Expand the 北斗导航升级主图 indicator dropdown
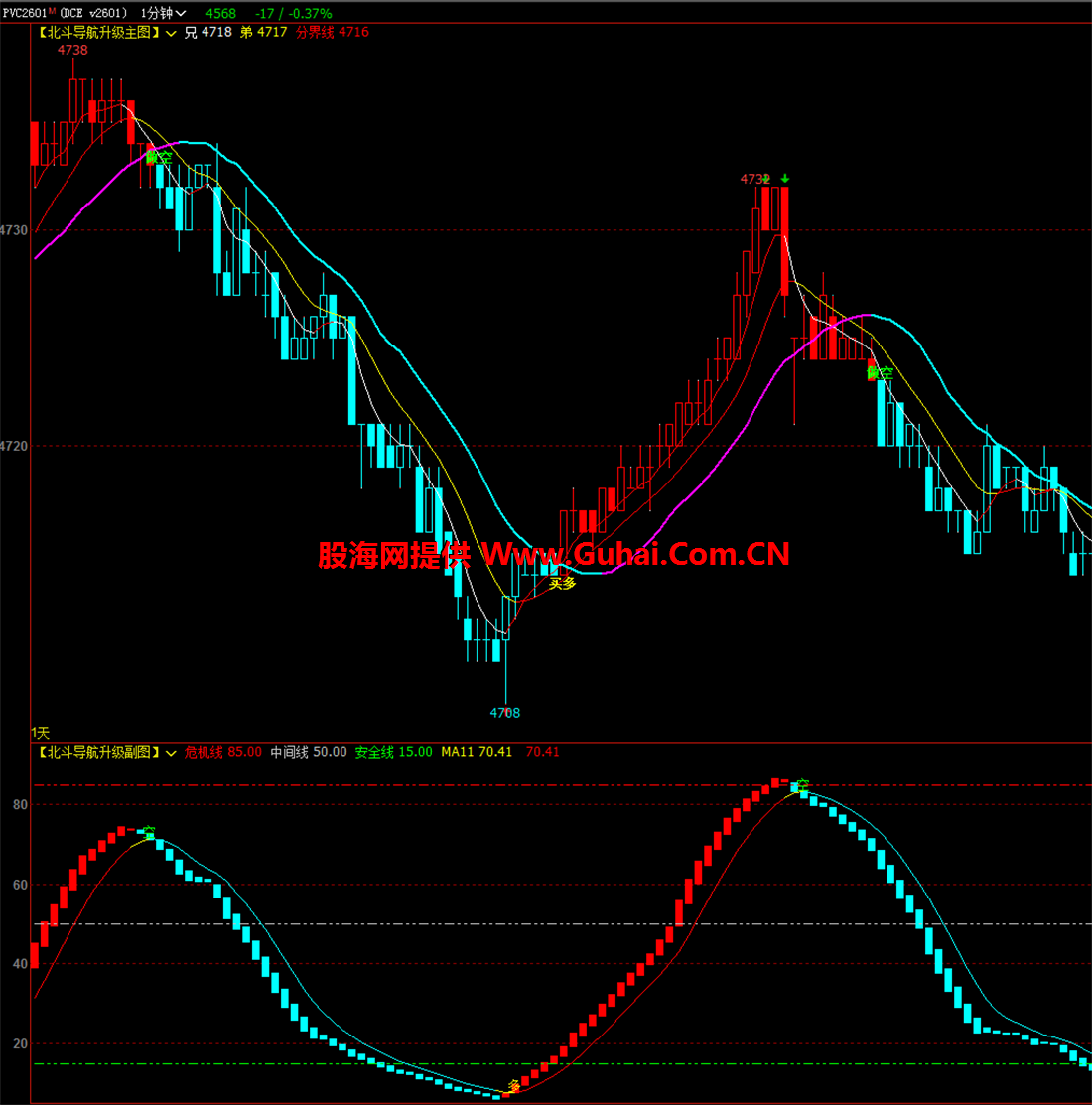The height and width of the screenshot is (1105, 1092). click(x=172, y=33)
